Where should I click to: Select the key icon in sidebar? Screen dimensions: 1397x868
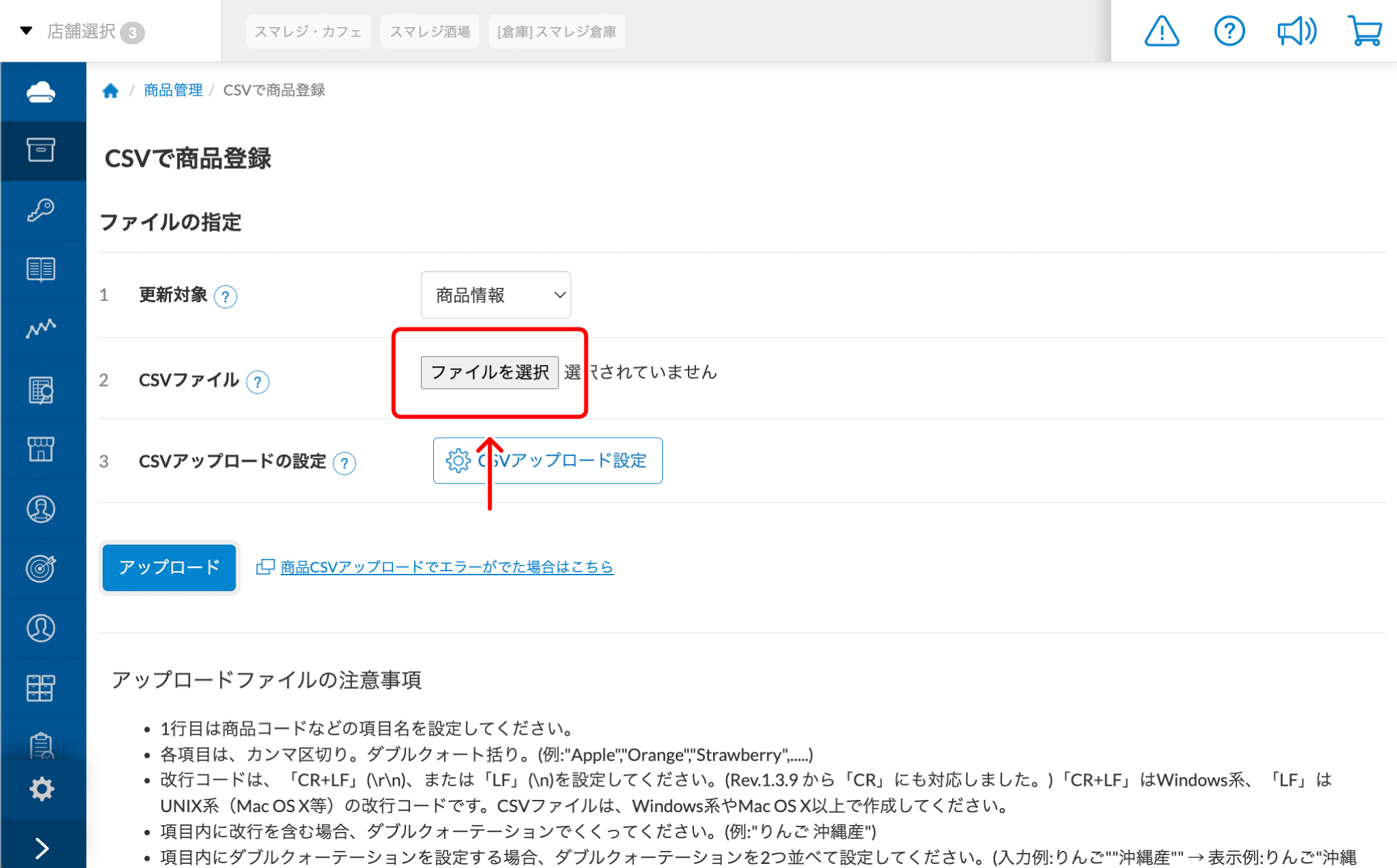41,210
